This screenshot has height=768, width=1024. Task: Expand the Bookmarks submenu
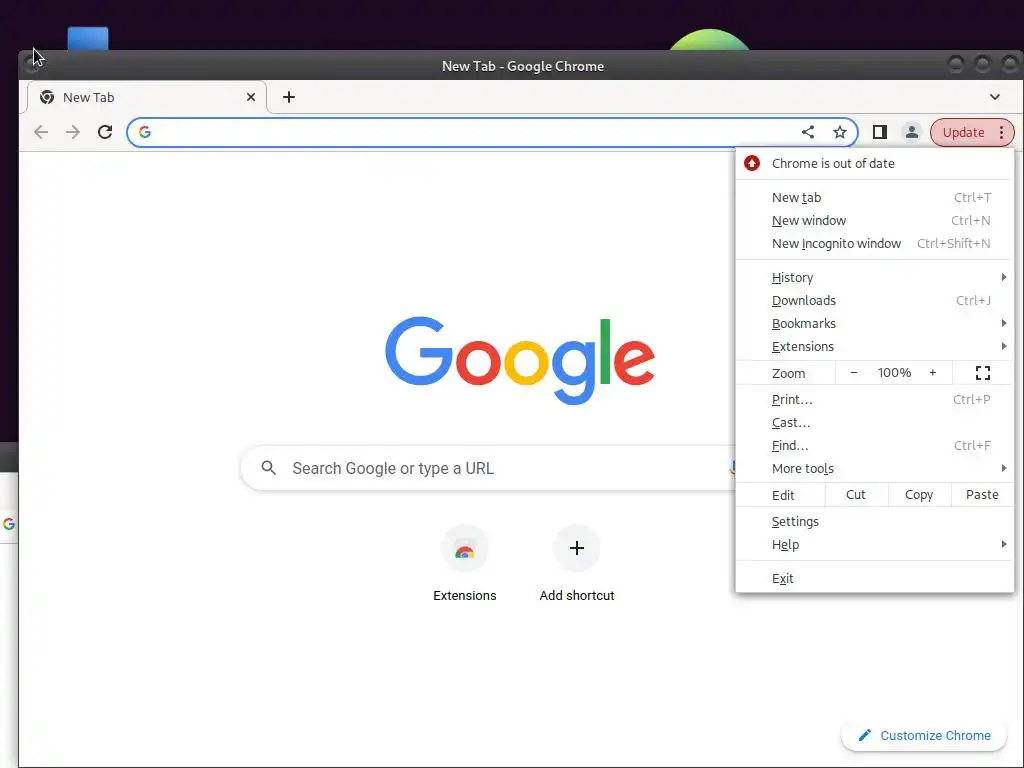[875, 323]
